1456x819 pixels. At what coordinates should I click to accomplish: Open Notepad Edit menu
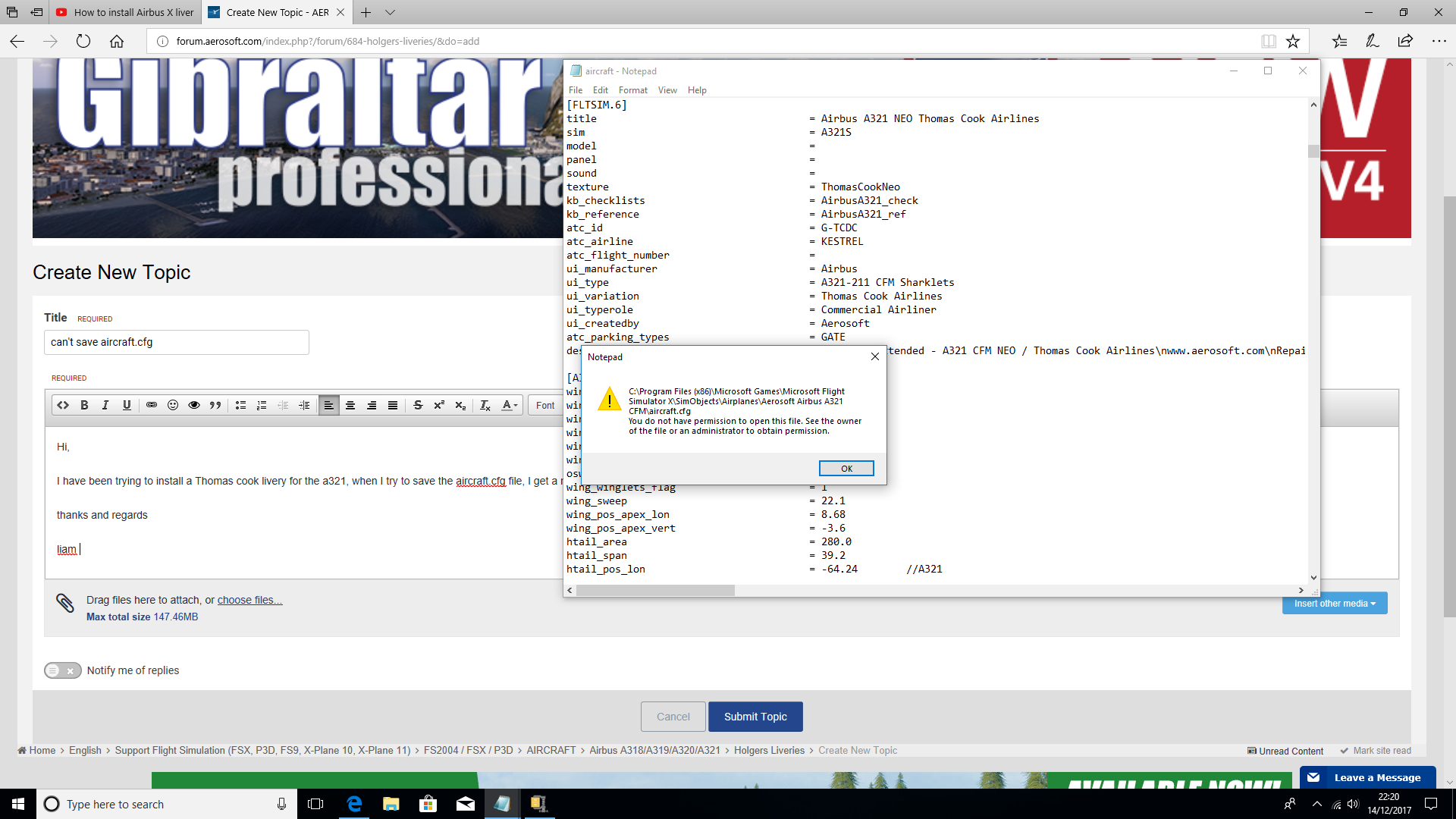[x=601, y=90]
